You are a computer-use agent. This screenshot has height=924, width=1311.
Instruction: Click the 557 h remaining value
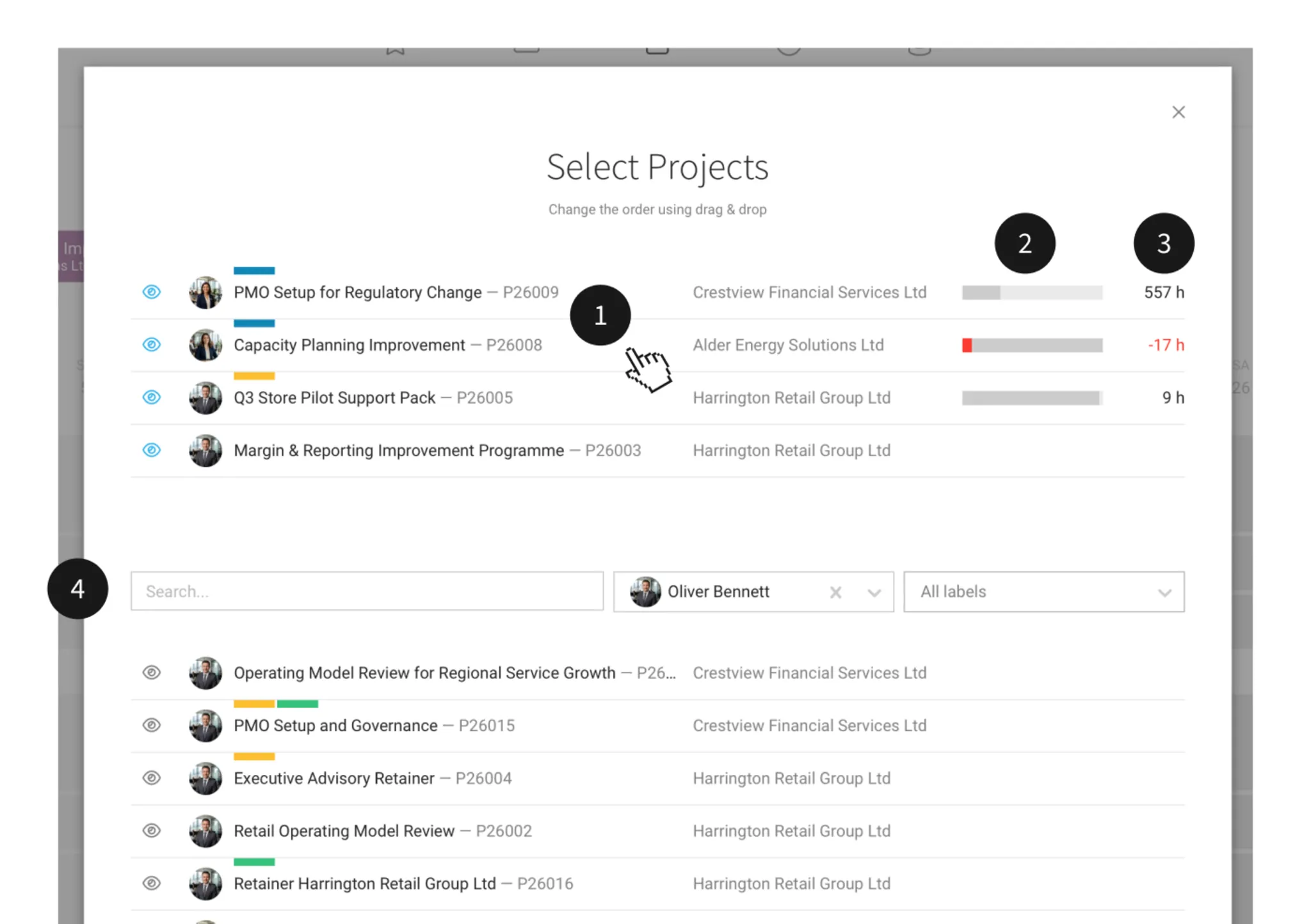click(x=1164, y=292)
